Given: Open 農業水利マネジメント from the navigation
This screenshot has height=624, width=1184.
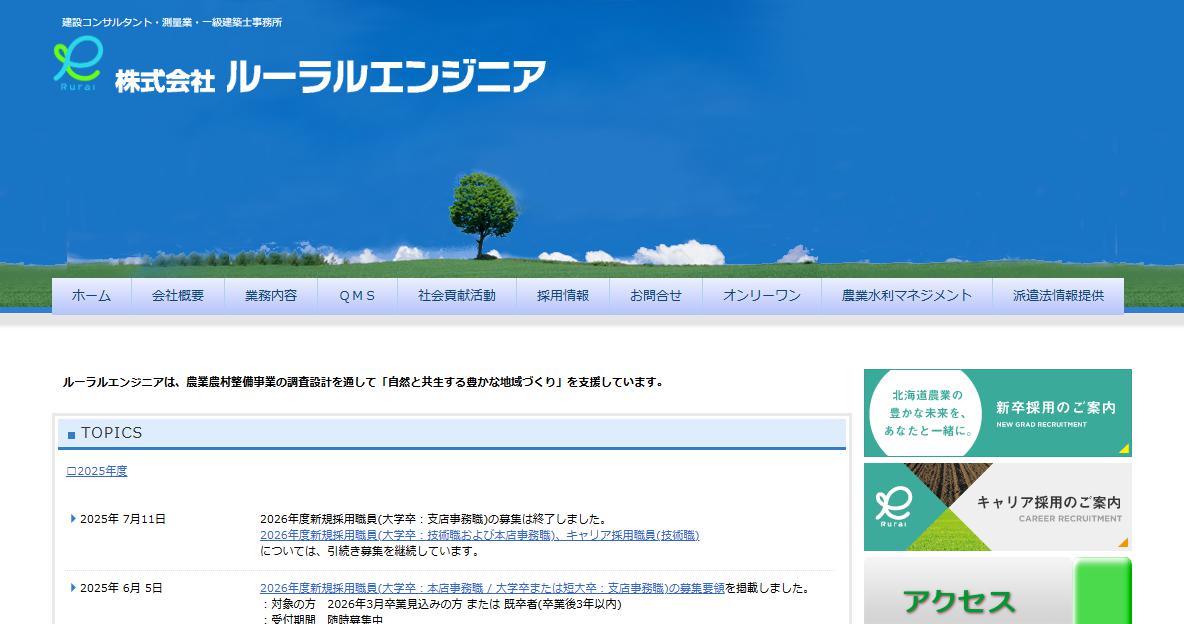Looking at the screenshot, I should (x=907, y=295).
